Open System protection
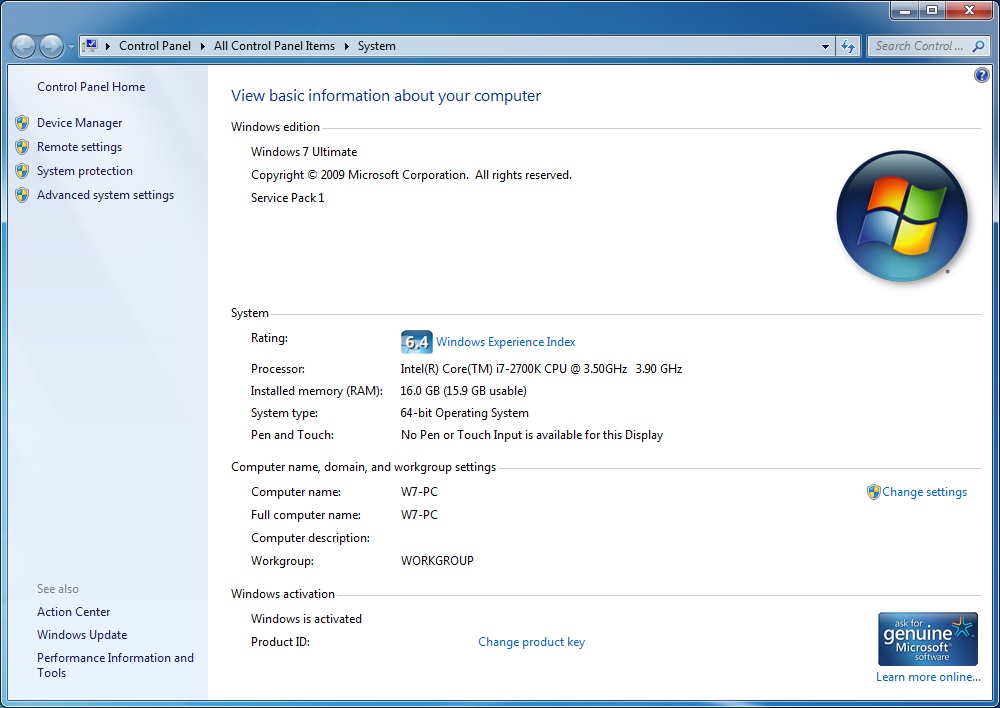1000x708 pixels. 85,171
